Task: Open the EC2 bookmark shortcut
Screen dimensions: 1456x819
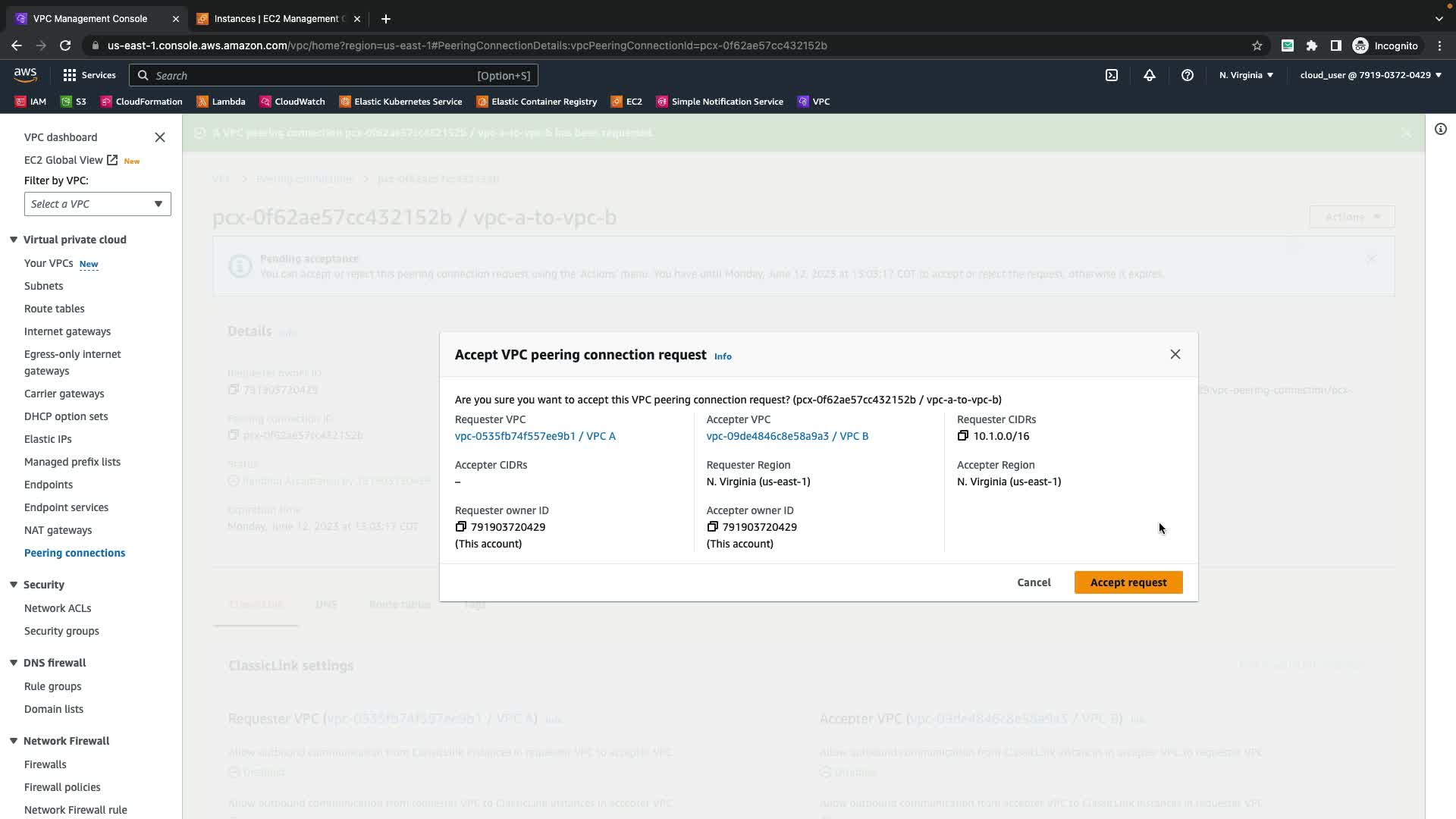Action: pyautogui.click(x=626, y=102)
